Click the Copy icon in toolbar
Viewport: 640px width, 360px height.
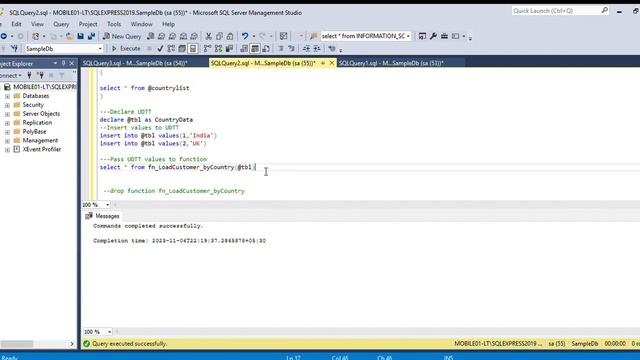click(220, 36)
